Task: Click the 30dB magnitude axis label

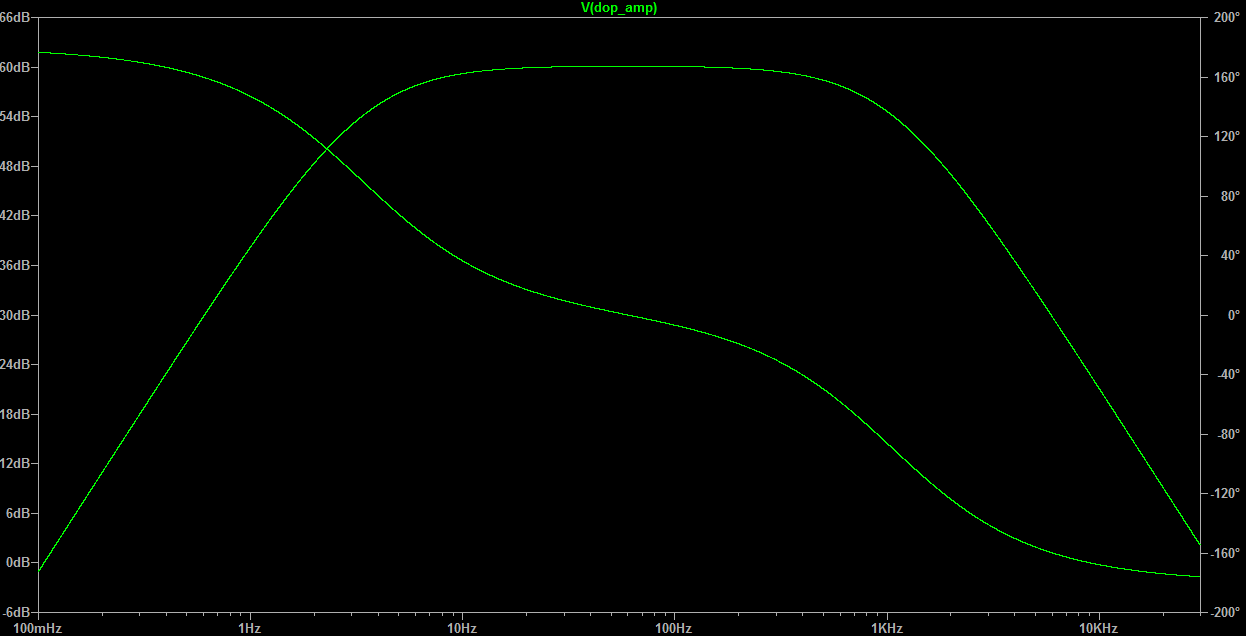Action: pos(15,315)
